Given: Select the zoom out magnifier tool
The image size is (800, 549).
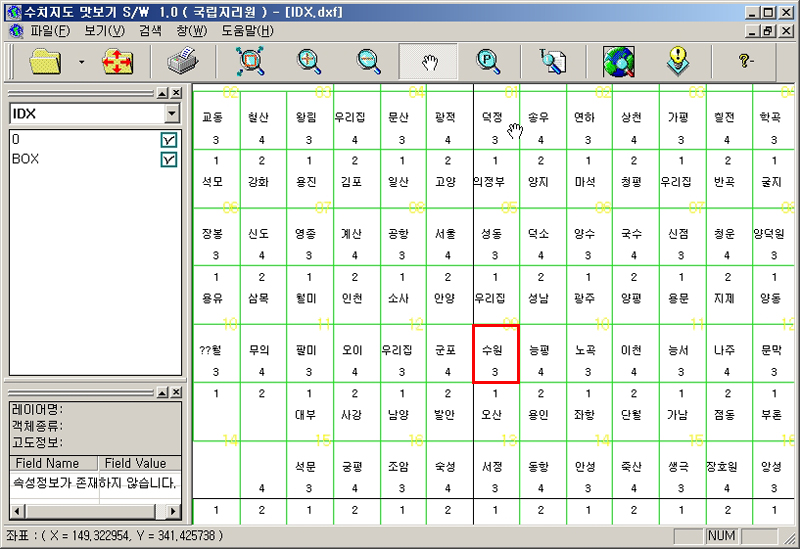Looking at the screenshot, I should 368,62.
